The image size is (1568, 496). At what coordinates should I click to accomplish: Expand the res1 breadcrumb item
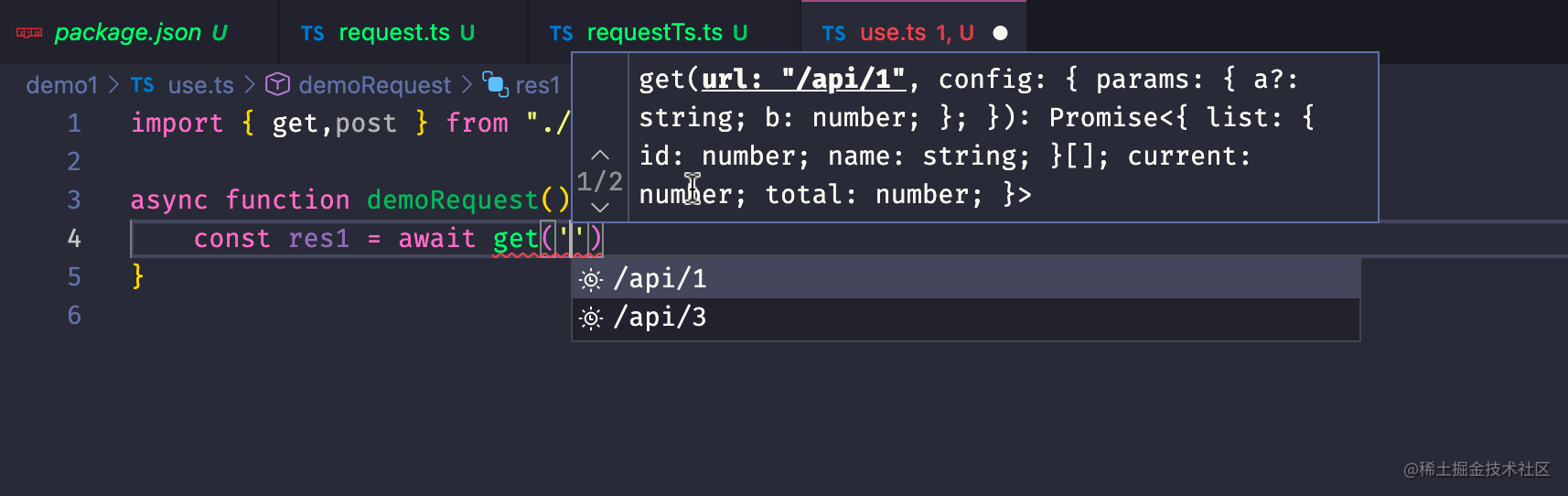coord(537,85)
